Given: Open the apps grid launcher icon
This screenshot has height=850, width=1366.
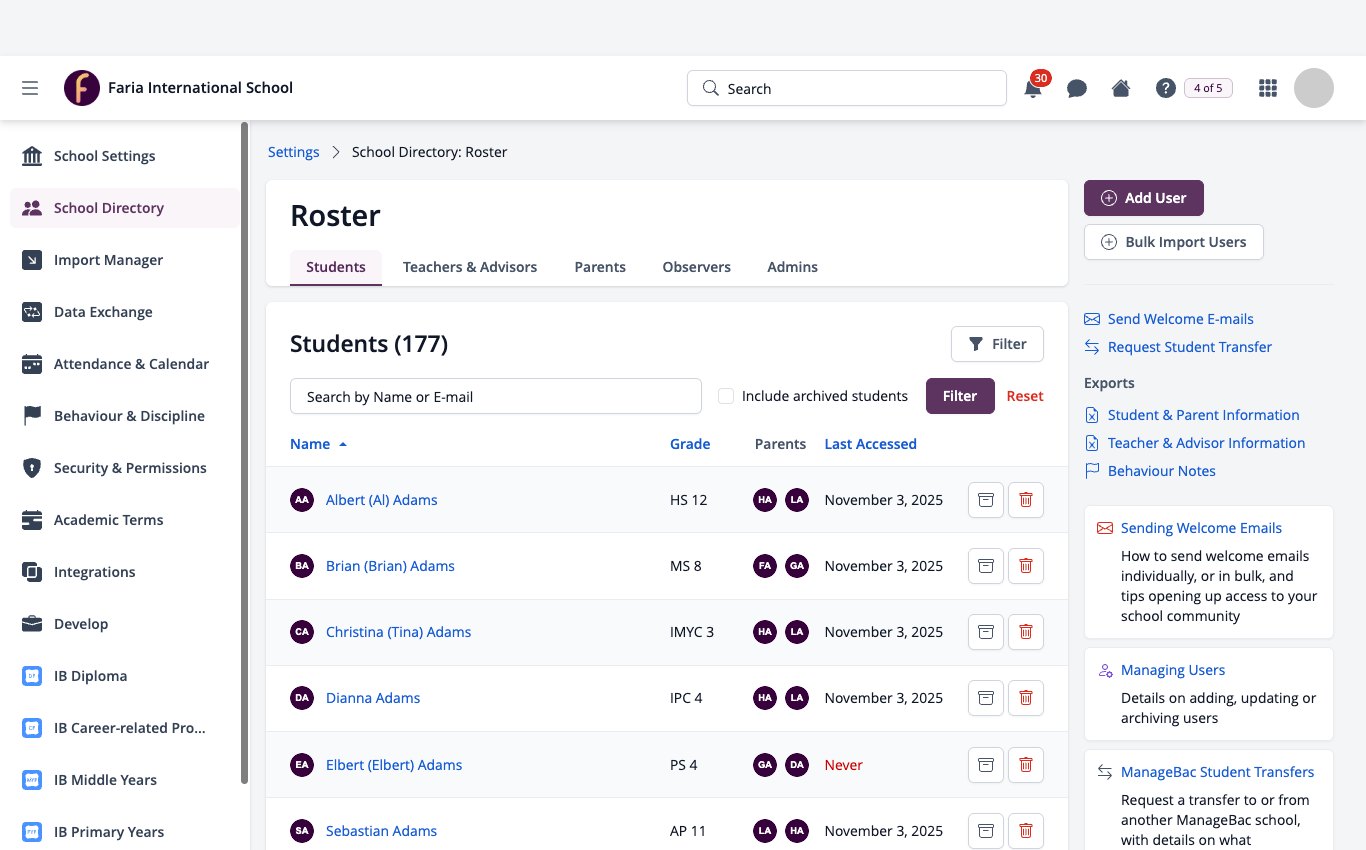Looking at the screenshot, I should pyautogui.click(x=1268, y=88).
